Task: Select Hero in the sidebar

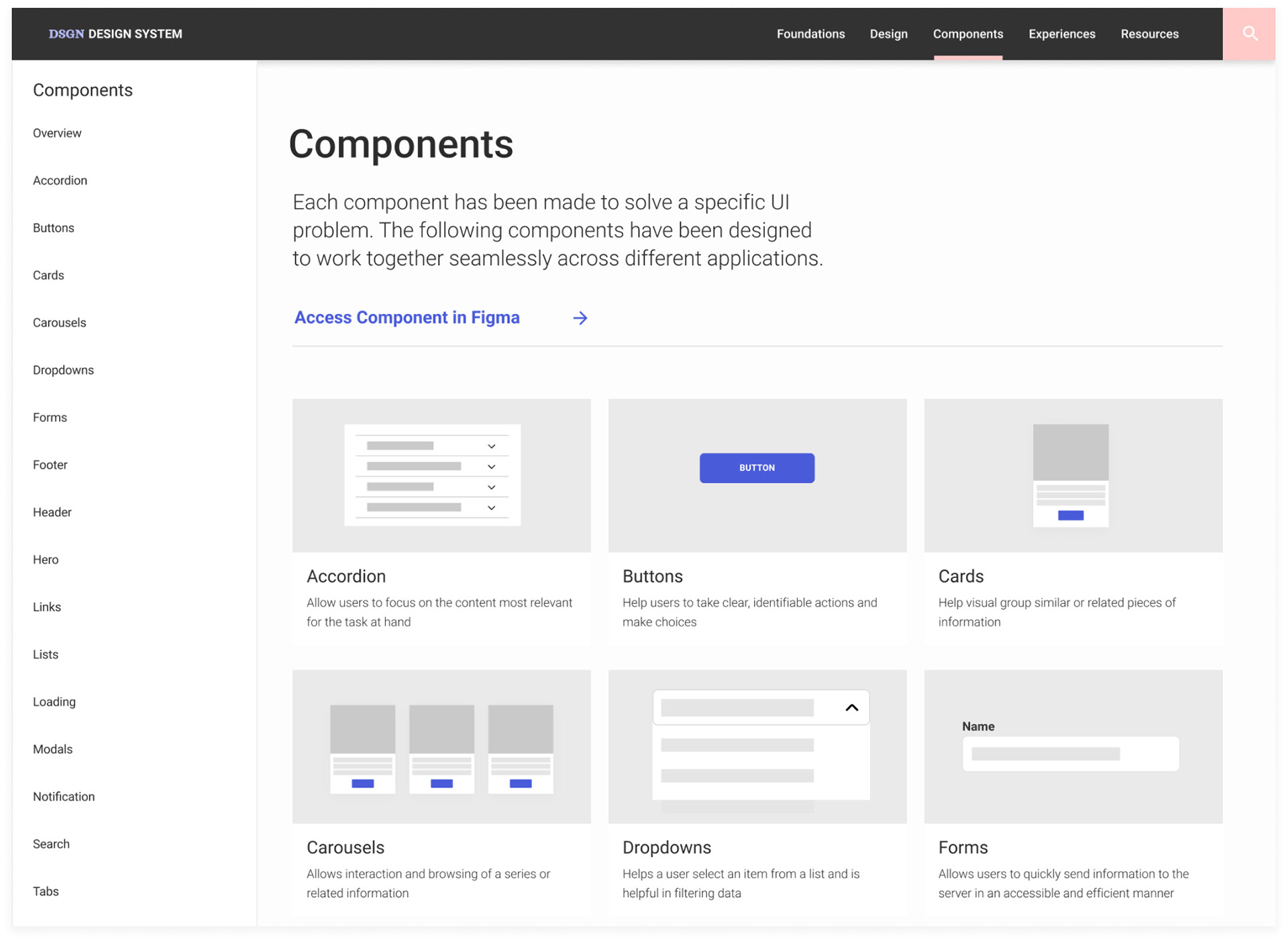Action: pos(45,560)
